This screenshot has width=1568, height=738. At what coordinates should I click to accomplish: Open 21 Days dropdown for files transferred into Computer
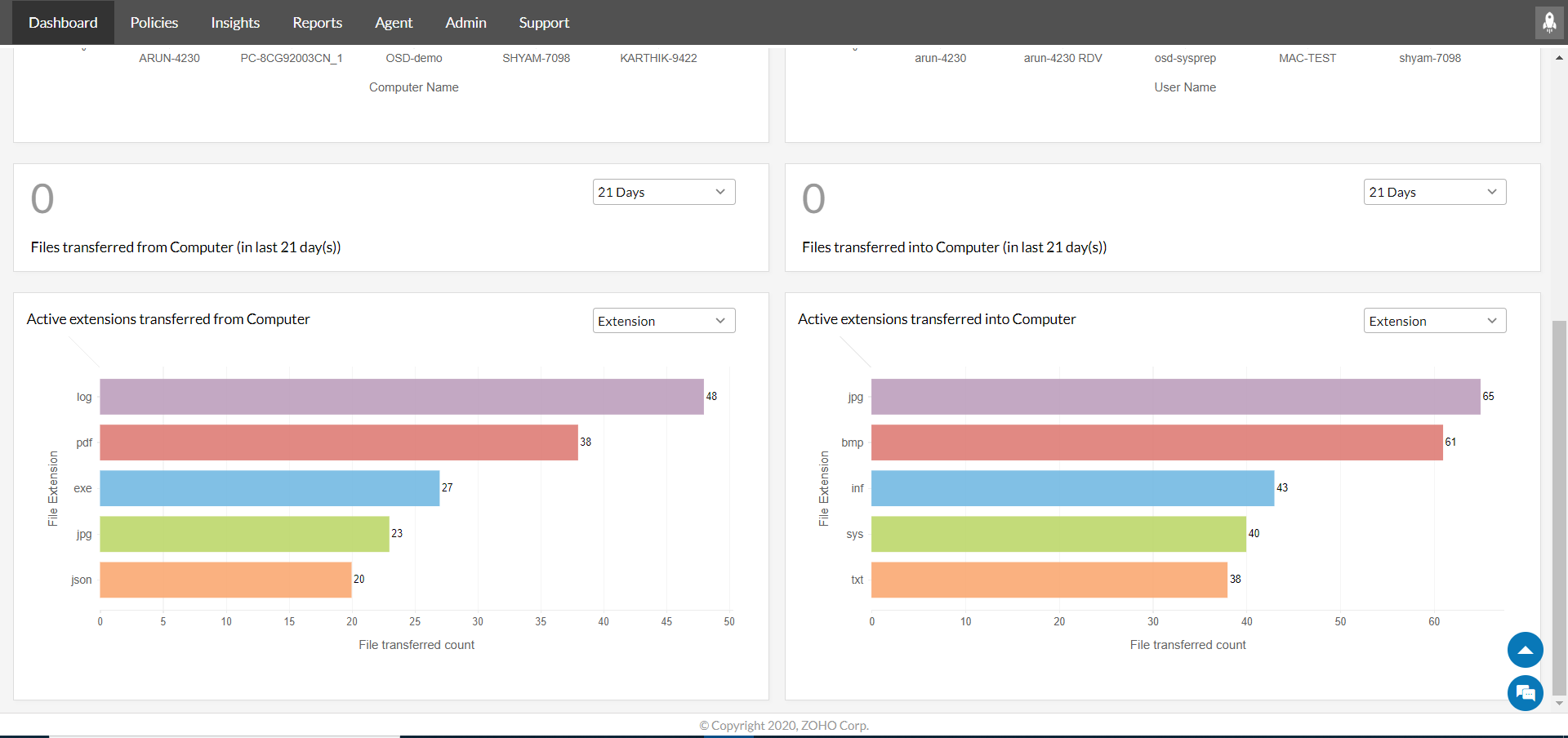(x=1435, y=192)
